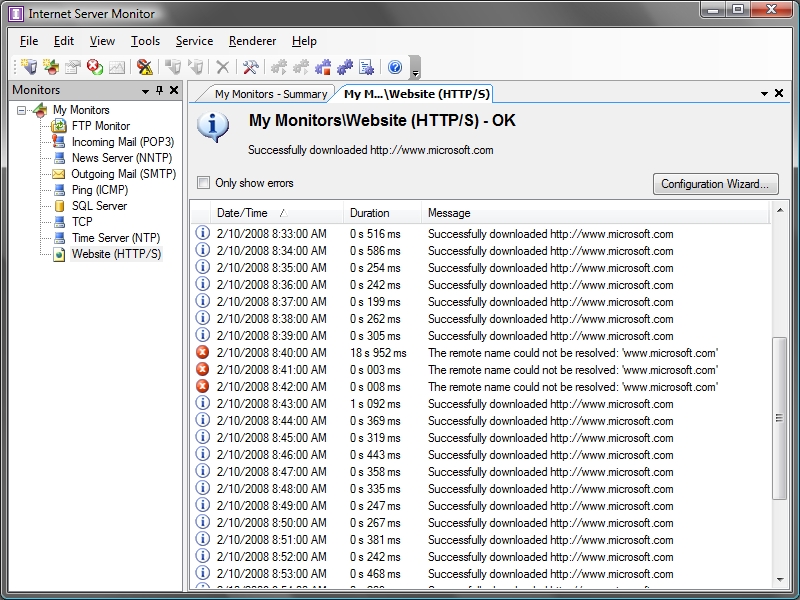Viewport: 800px width, 600px height.
Task: Open the Monitors panel dropdown arrow
Action: (x=145, y=91)
